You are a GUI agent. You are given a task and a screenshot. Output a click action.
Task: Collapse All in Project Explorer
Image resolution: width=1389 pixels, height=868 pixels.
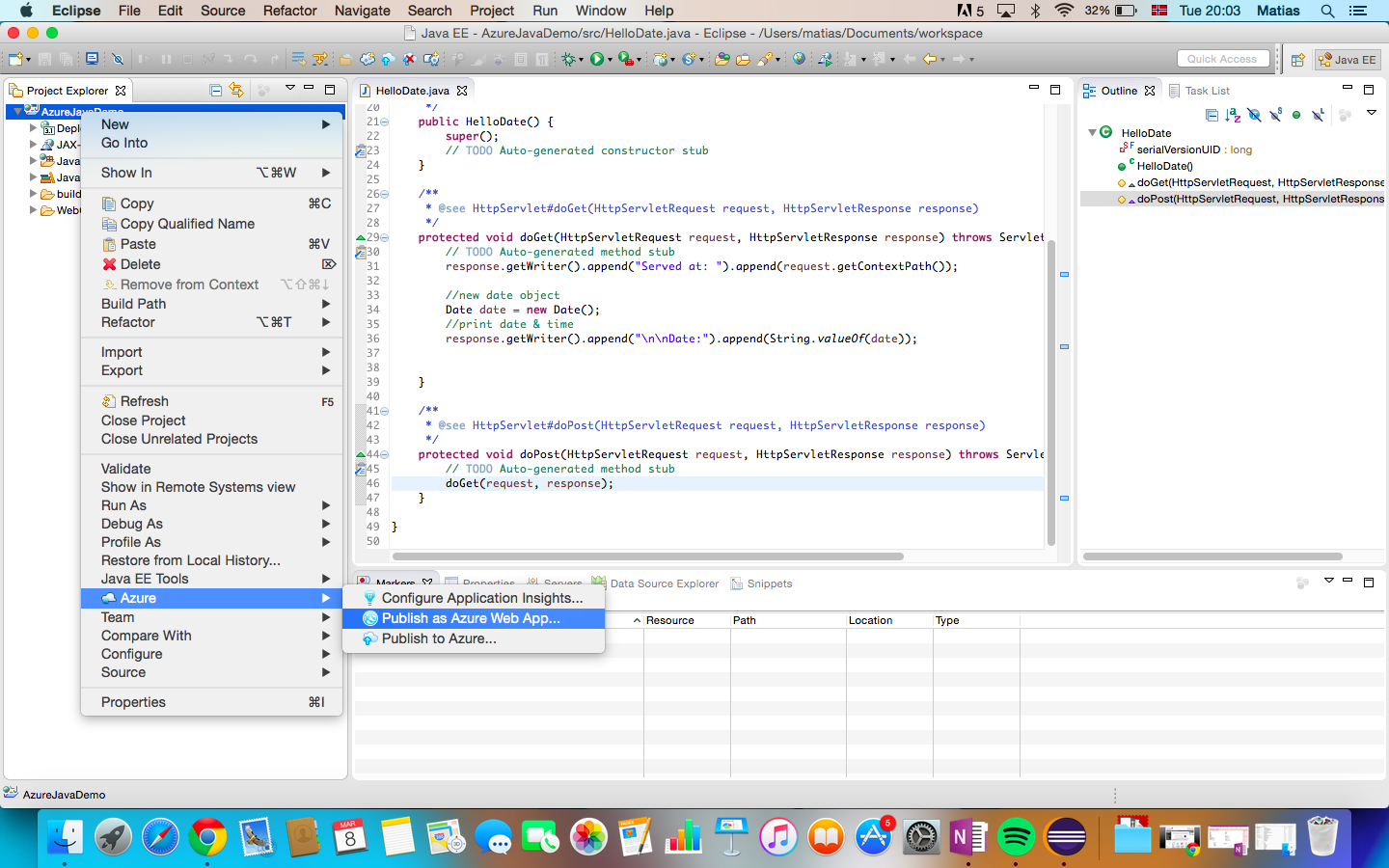tap(215, 90)
